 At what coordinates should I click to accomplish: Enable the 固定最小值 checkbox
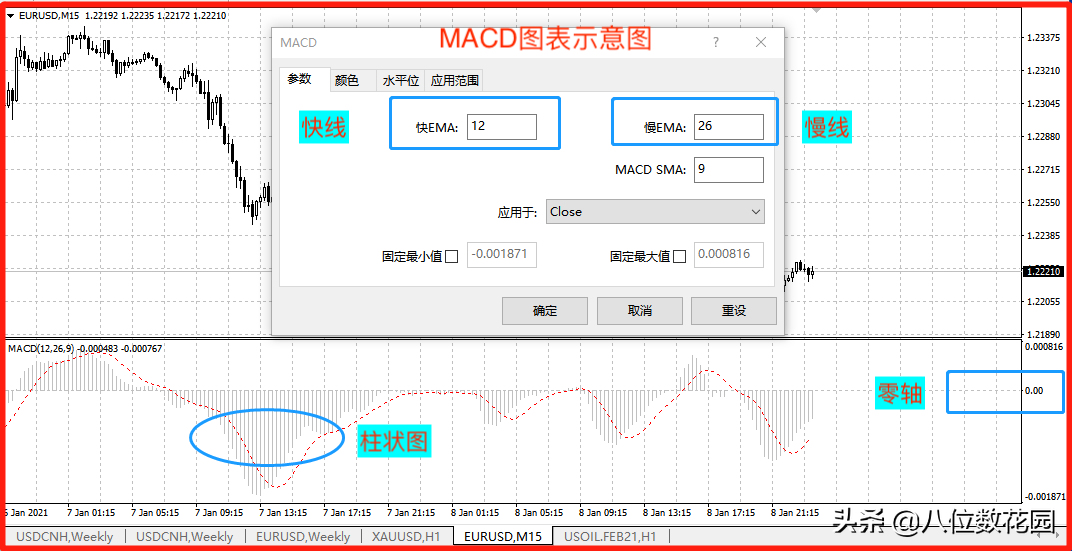click(x=451, y=257)
